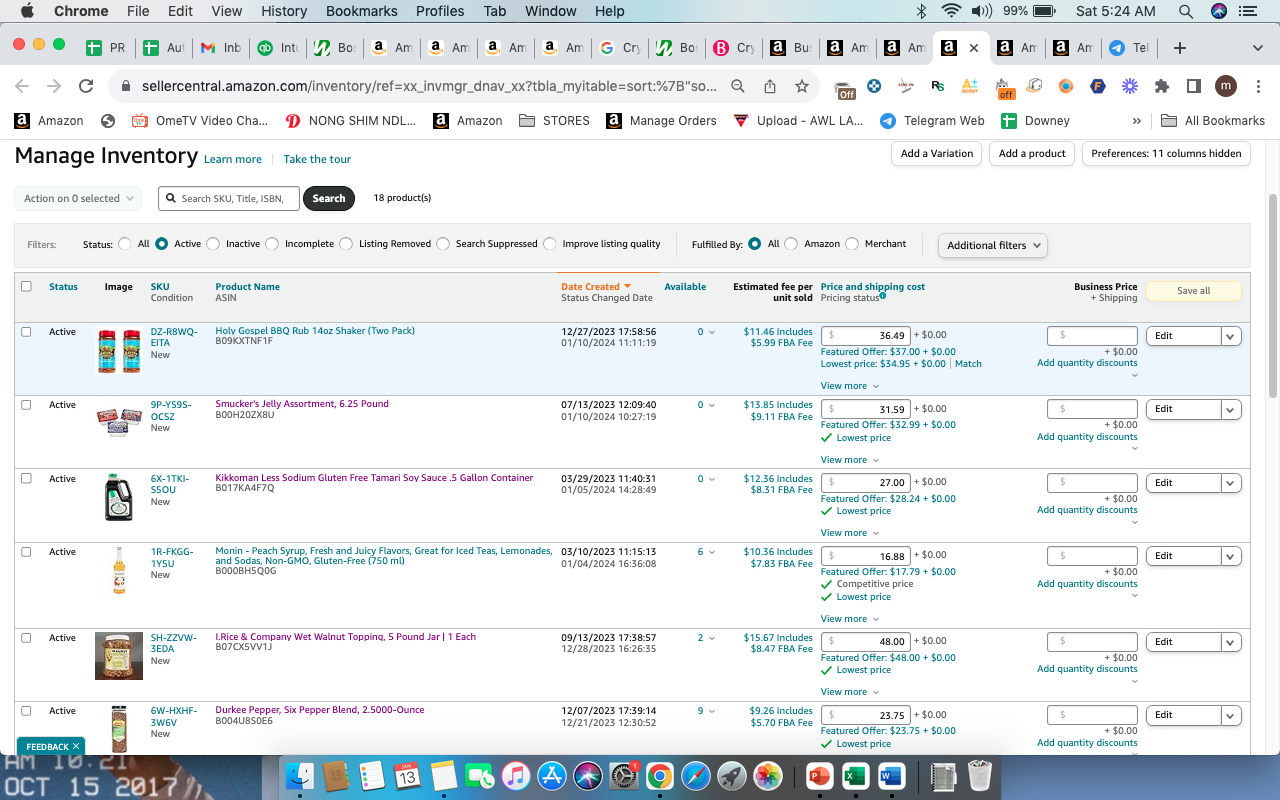Reload the Seller Central page
Screen dimensions: 1280x800
pyautogui.click(x=86, y=86)
